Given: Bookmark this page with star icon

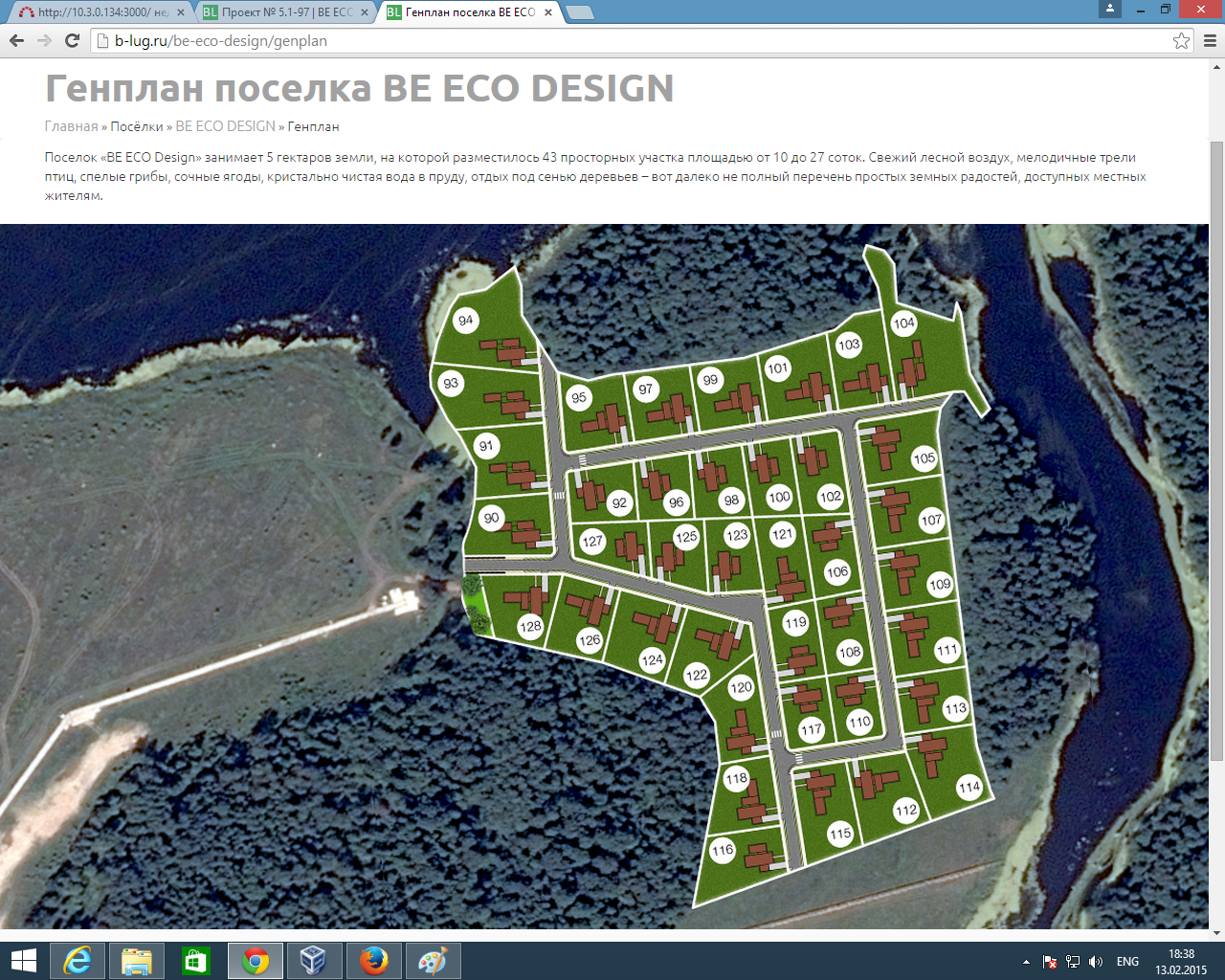Looking at the screenshot, I should coord(1181,40).
